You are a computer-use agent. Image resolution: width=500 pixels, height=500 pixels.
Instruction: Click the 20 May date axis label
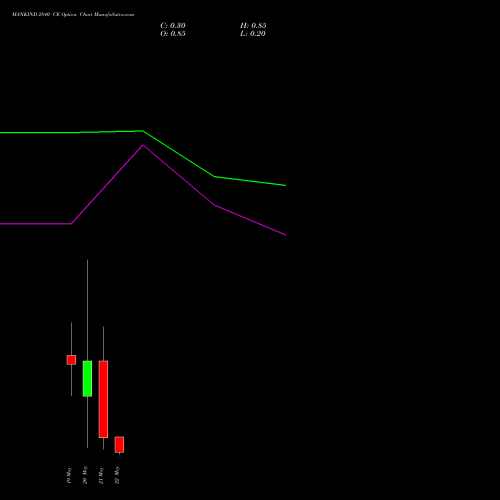coord(85,475)
